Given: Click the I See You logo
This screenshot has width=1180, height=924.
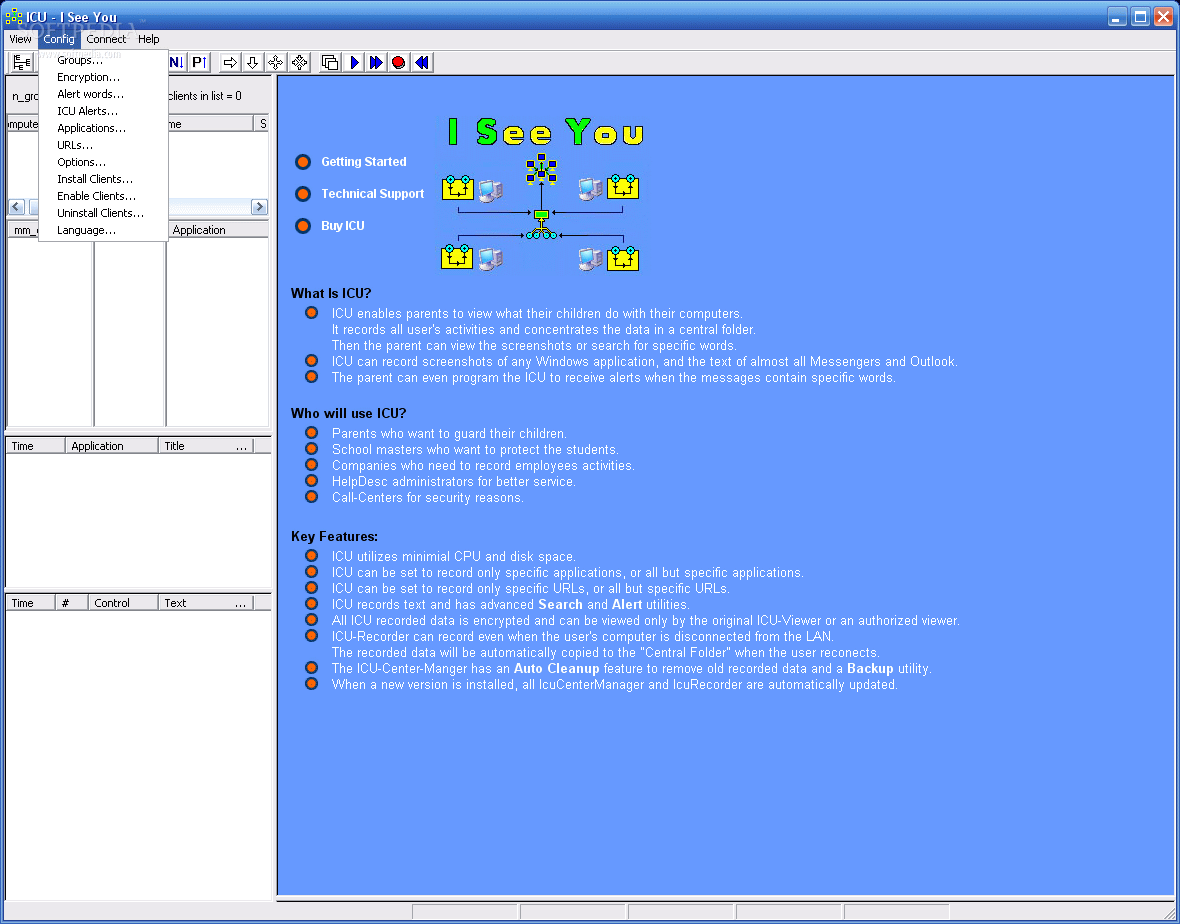Looking at the screenshot, I should coord(546,132).
